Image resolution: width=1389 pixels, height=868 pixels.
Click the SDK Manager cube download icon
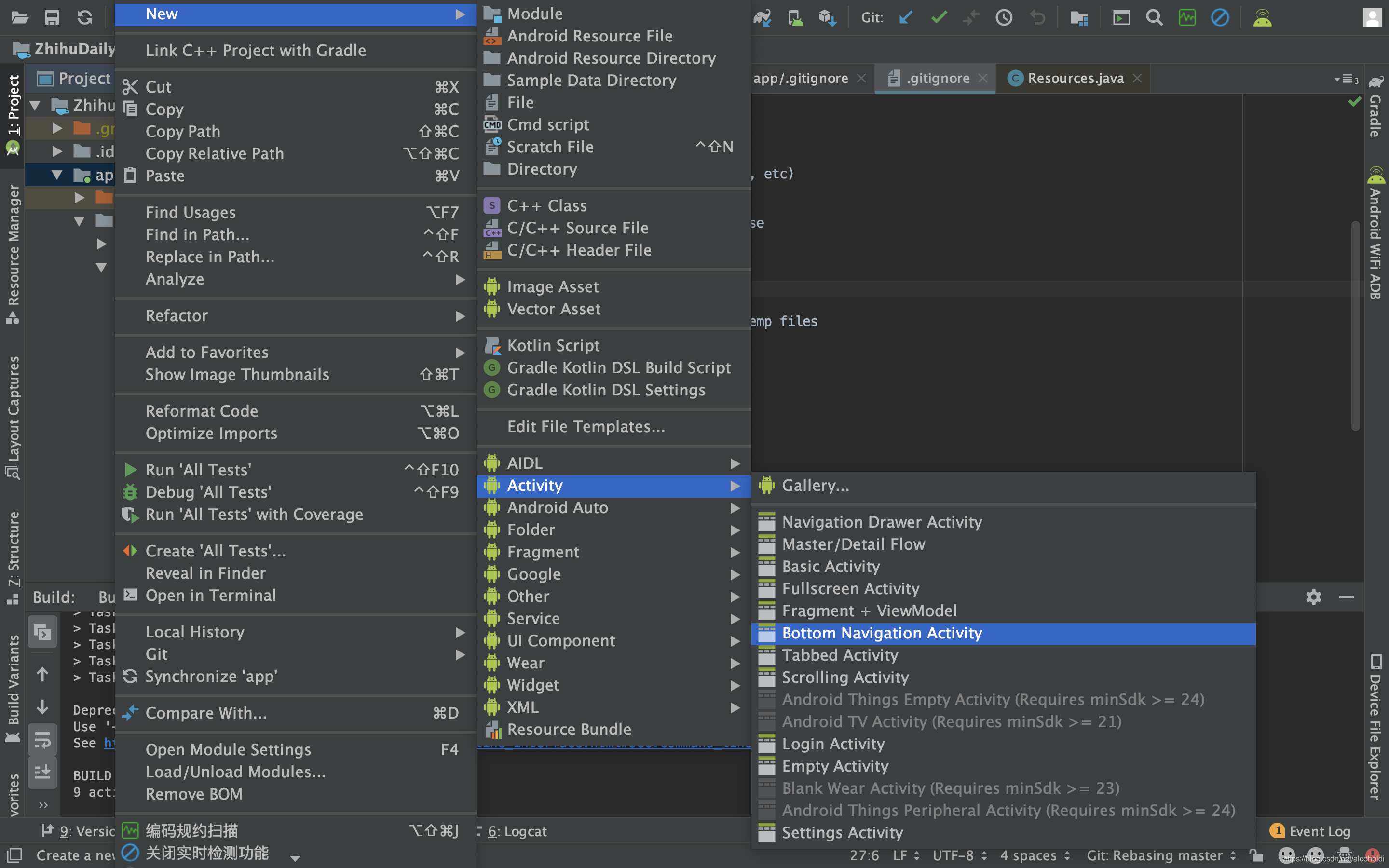(827, 18)
